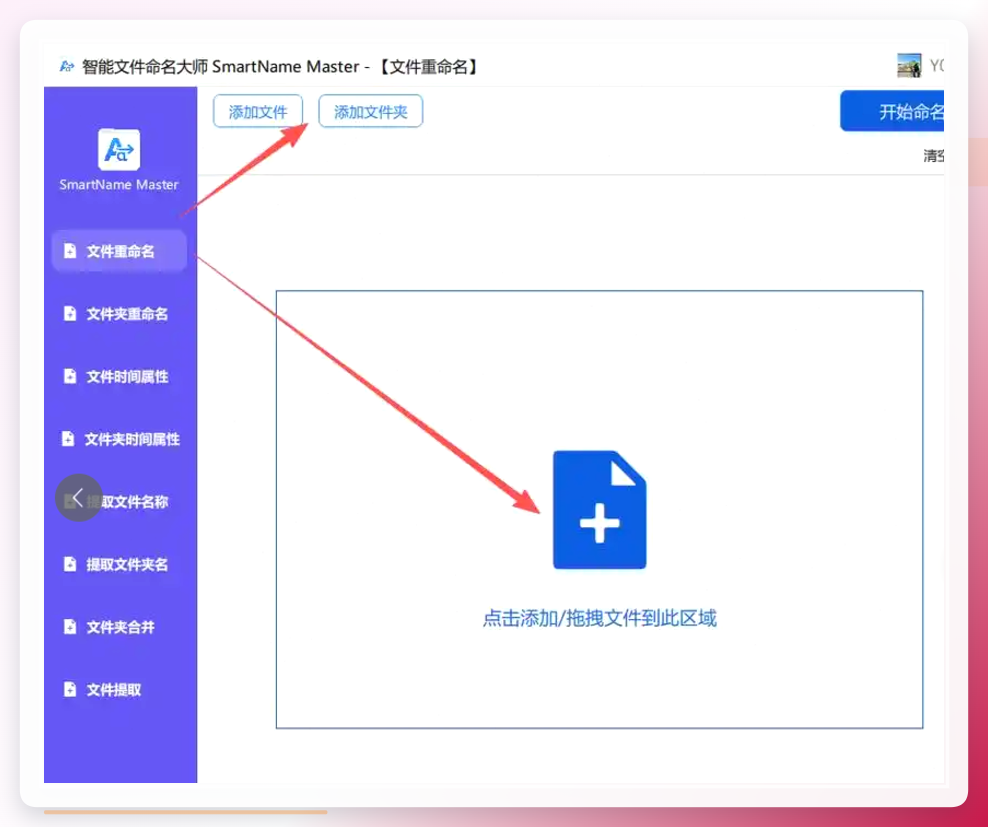Click the big blue add-file icon
Viewport: 988px width, 827px height.
[599, 509]
